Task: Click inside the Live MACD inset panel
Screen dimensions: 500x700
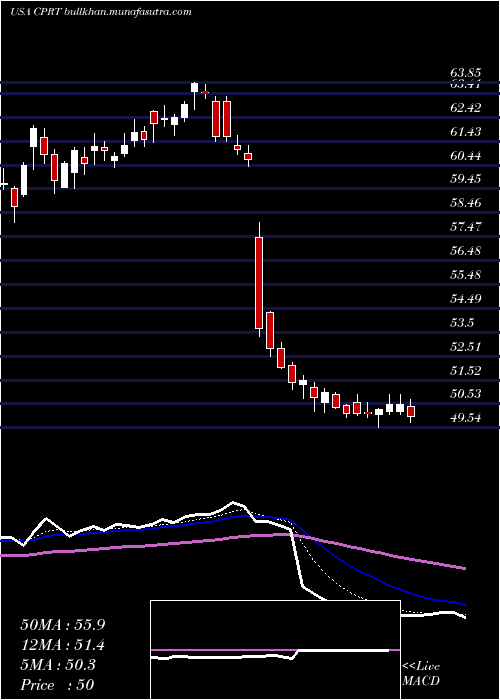Action: pyautogui.click(x=275, y=650)
